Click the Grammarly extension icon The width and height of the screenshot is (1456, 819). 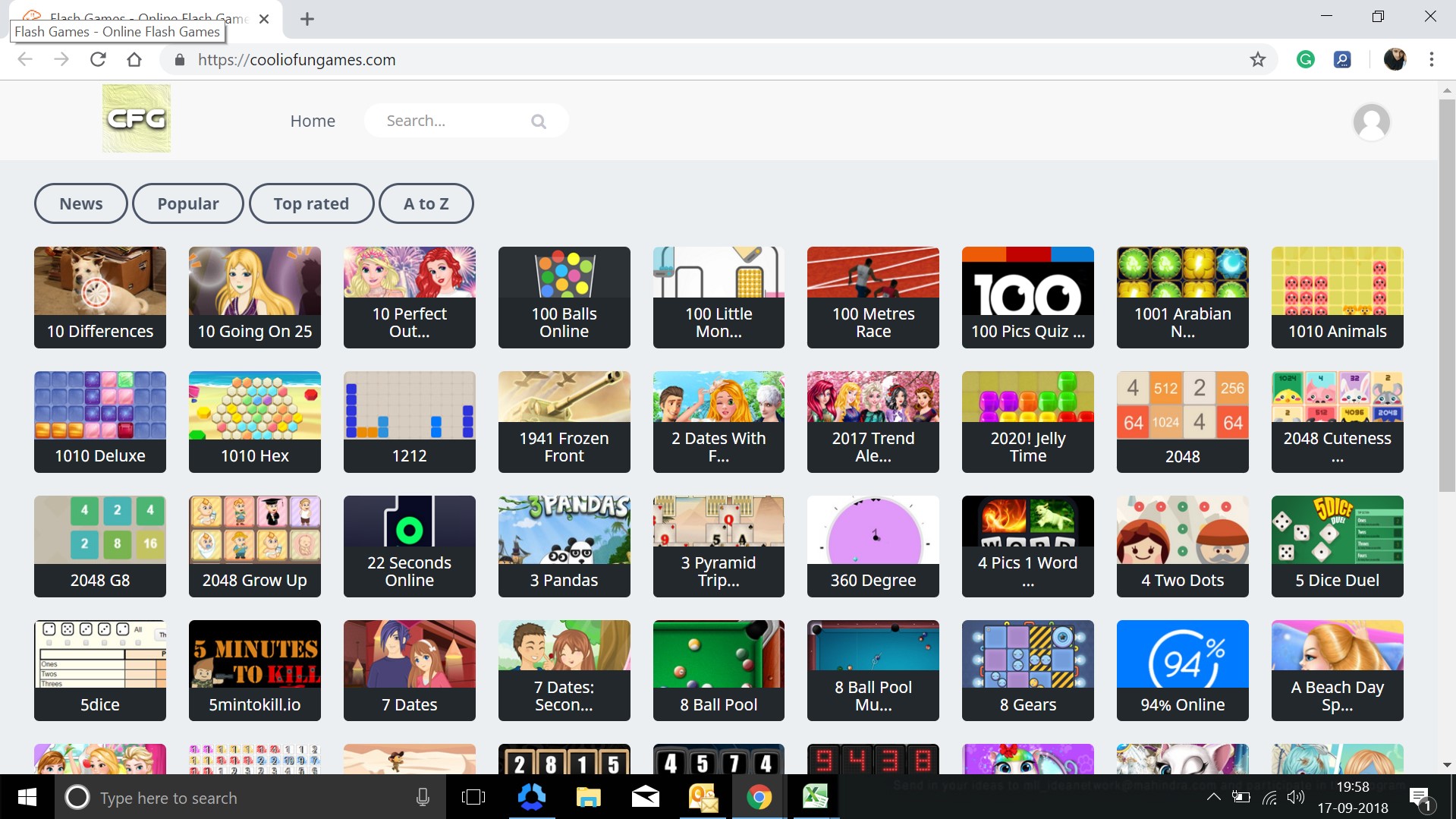click(x=1305, y=59)
